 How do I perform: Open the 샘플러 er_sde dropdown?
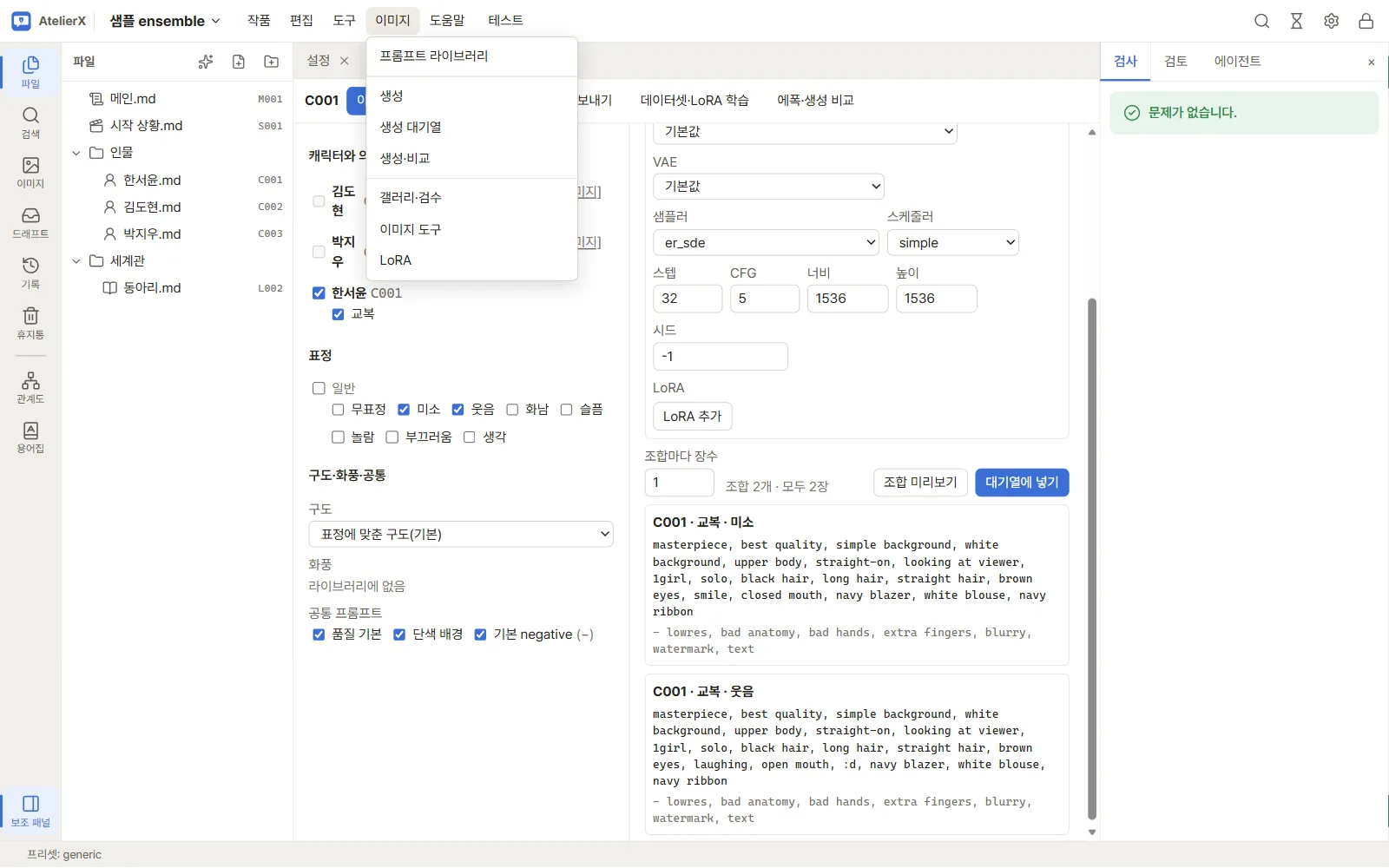pos(766,243)
